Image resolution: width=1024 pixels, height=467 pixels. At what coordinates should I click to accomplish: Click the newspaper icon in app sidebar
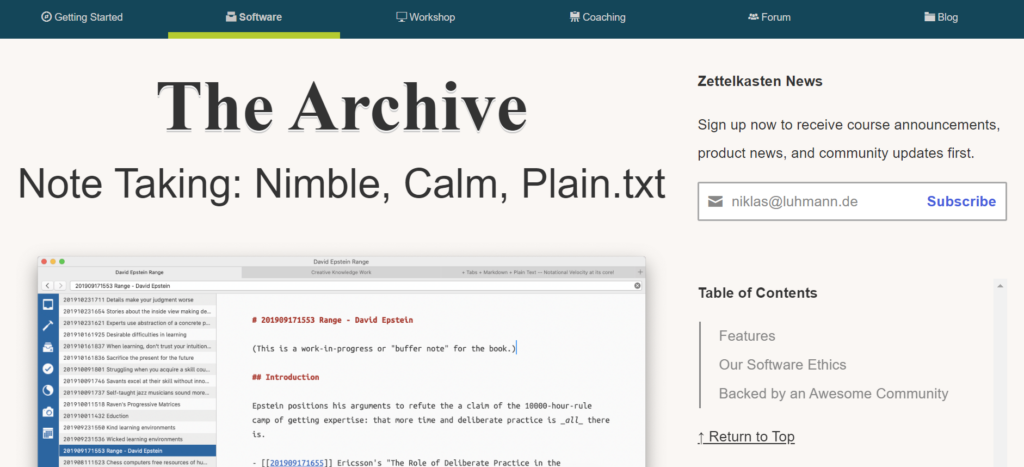click(x=48, y=432)
